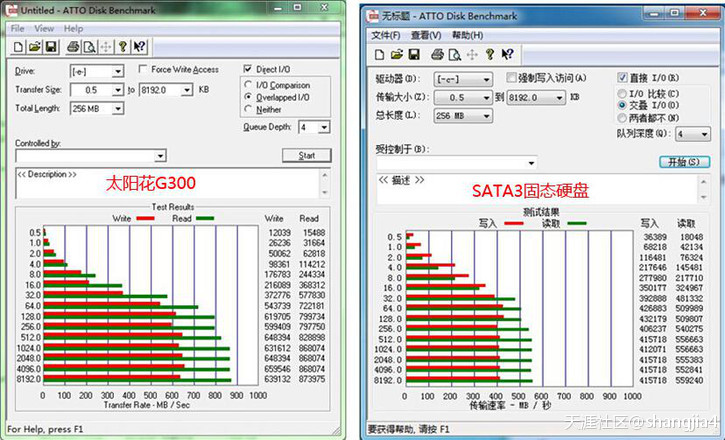This screenshot has width=725, height=440.
Task: Select Overlapped I/O radio button
Action: [248, 97]
